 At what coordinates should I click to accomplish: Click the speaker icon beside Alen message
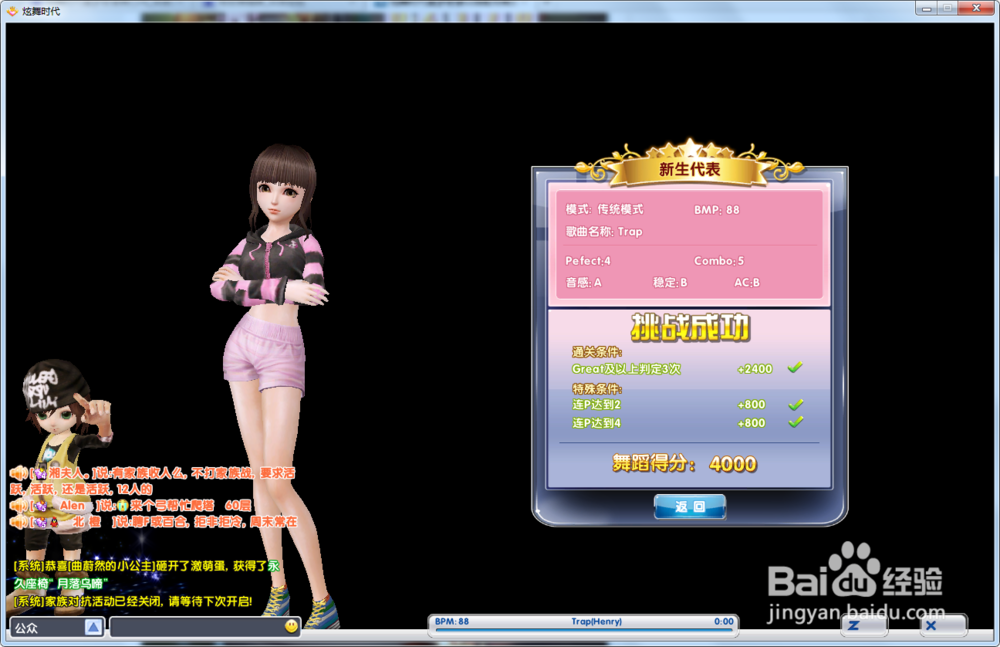(x=18, y=505)
